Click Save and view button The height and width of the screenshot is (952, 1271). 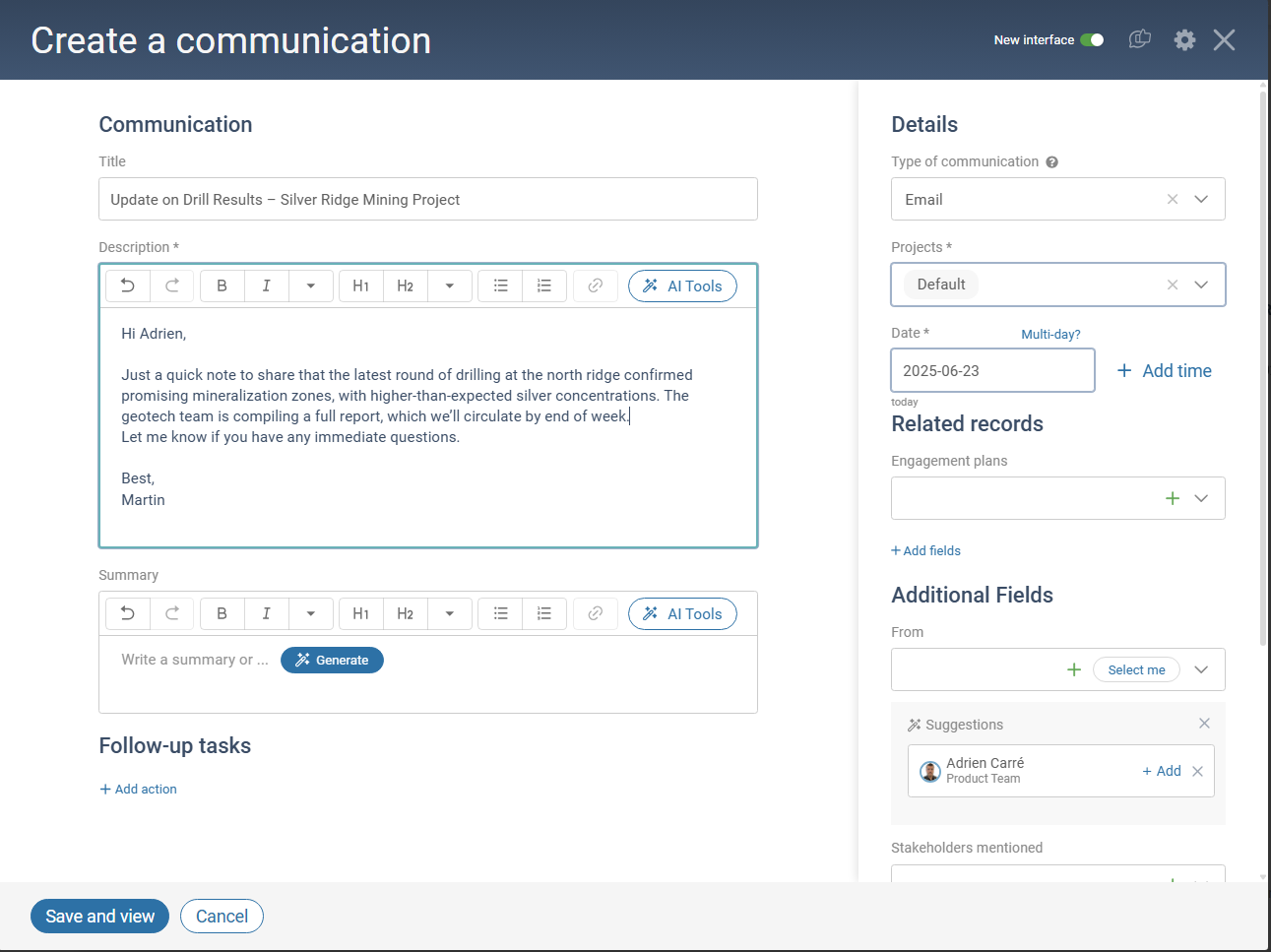[x=99, y=916]
